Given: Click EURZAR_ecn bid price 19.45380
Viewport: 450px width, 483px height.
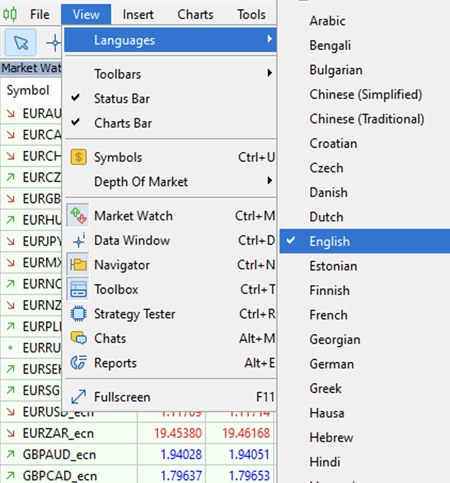Looking at the screenshot, I should tap(178, 433).
